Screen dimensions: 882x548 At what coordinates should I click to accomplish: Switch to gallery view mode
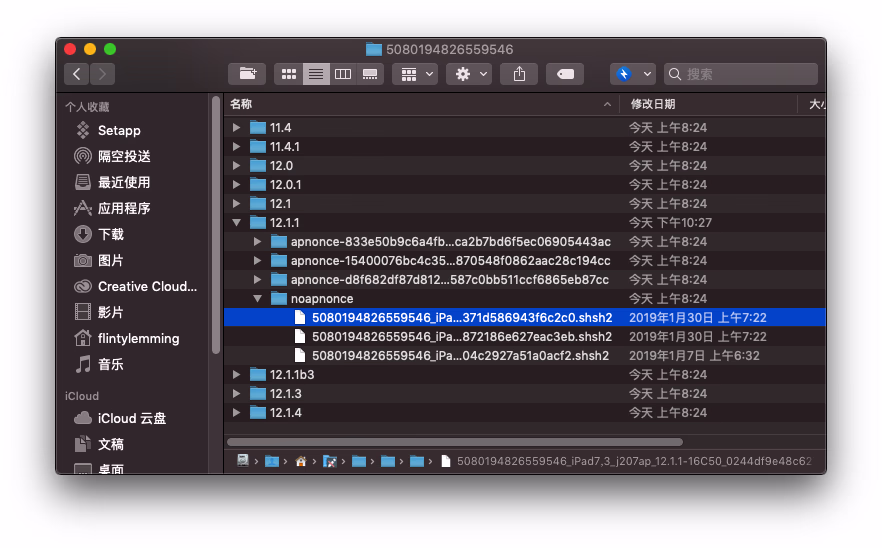pyautogui.click(x=370, y=74)
